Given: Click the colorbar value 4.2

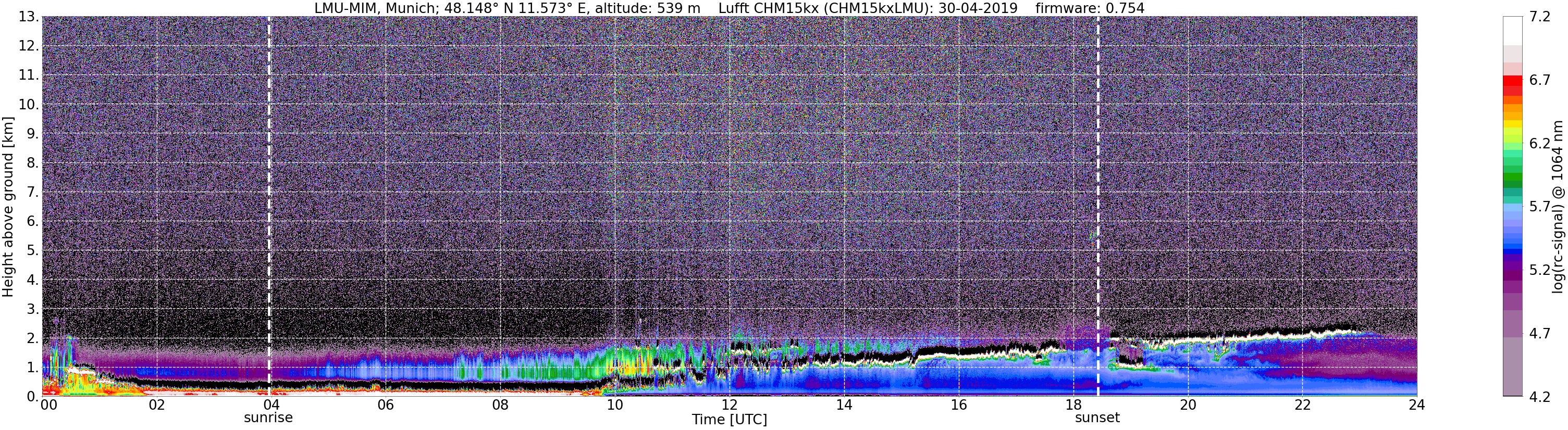Looking at the screenshot, I should (1539, 397).
